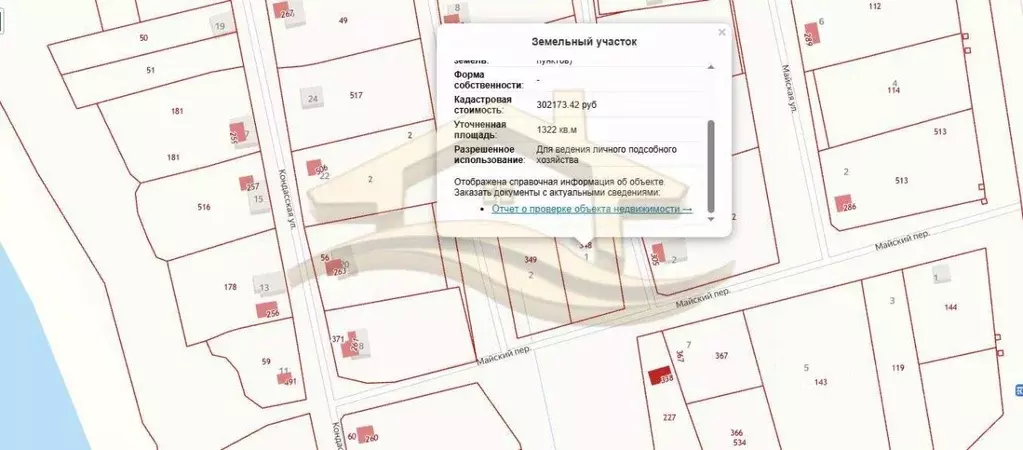Select building marker 263 on the map
This screenshot has width=1023, height=450.
(334, 267)
